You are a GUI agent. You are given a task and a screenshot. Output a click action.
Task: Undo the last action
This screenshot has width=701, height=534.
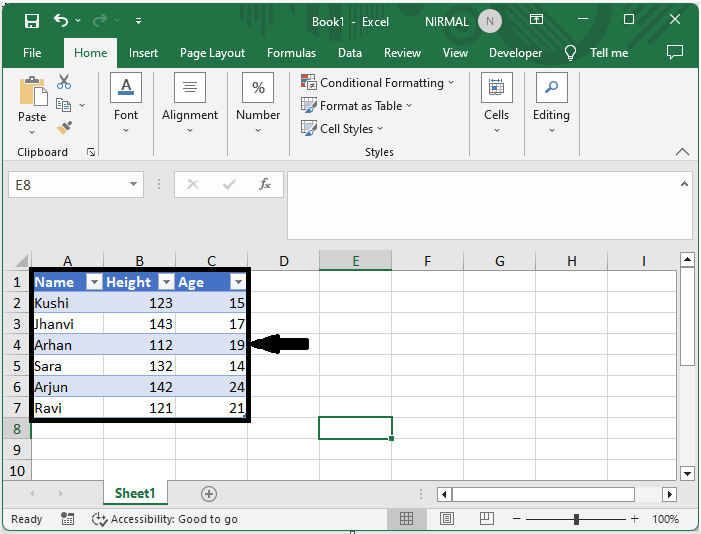(61, 20)
